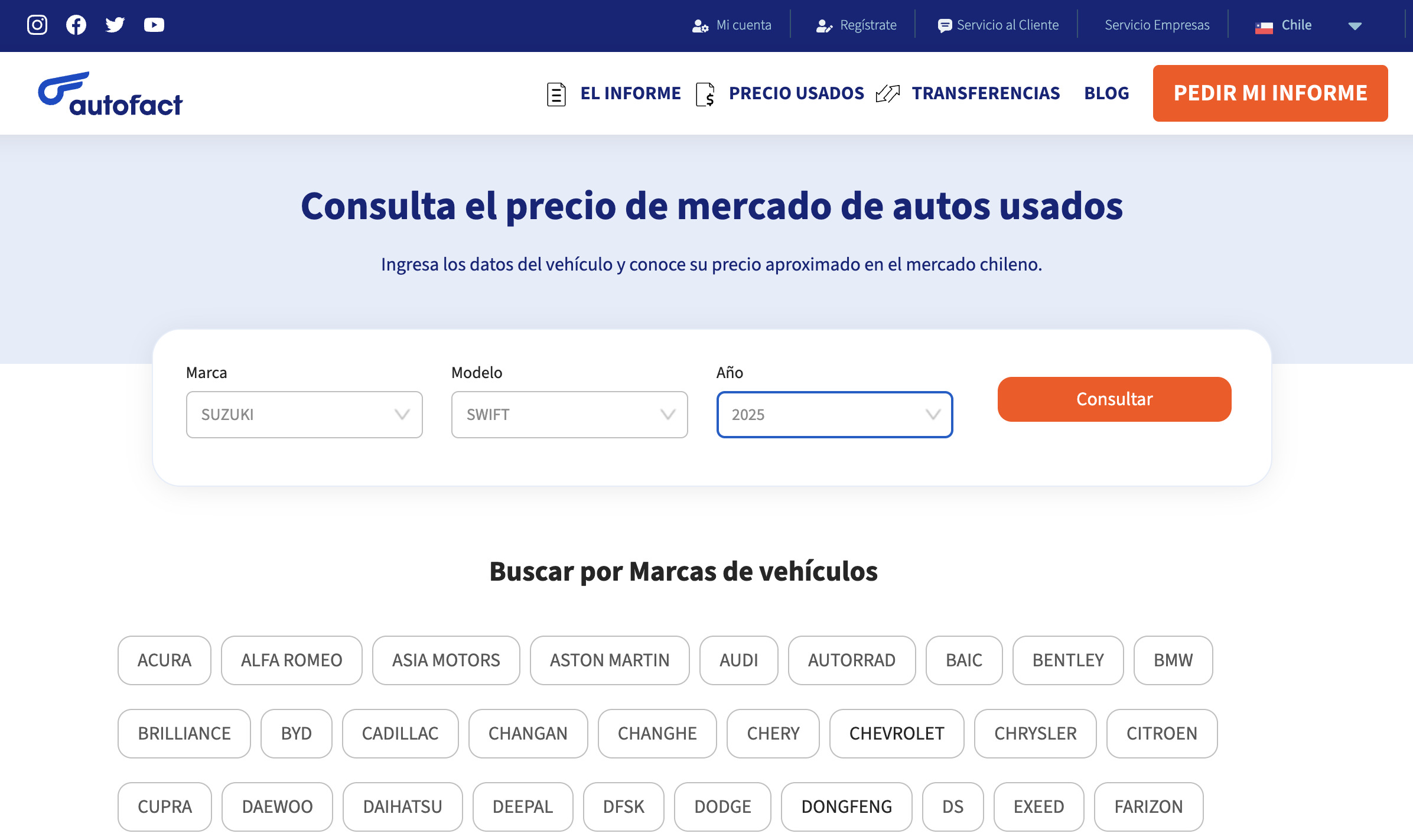1413x840 pixels.
Task: Open the Año dropdown showing 2025
Action: click(834, 415)
